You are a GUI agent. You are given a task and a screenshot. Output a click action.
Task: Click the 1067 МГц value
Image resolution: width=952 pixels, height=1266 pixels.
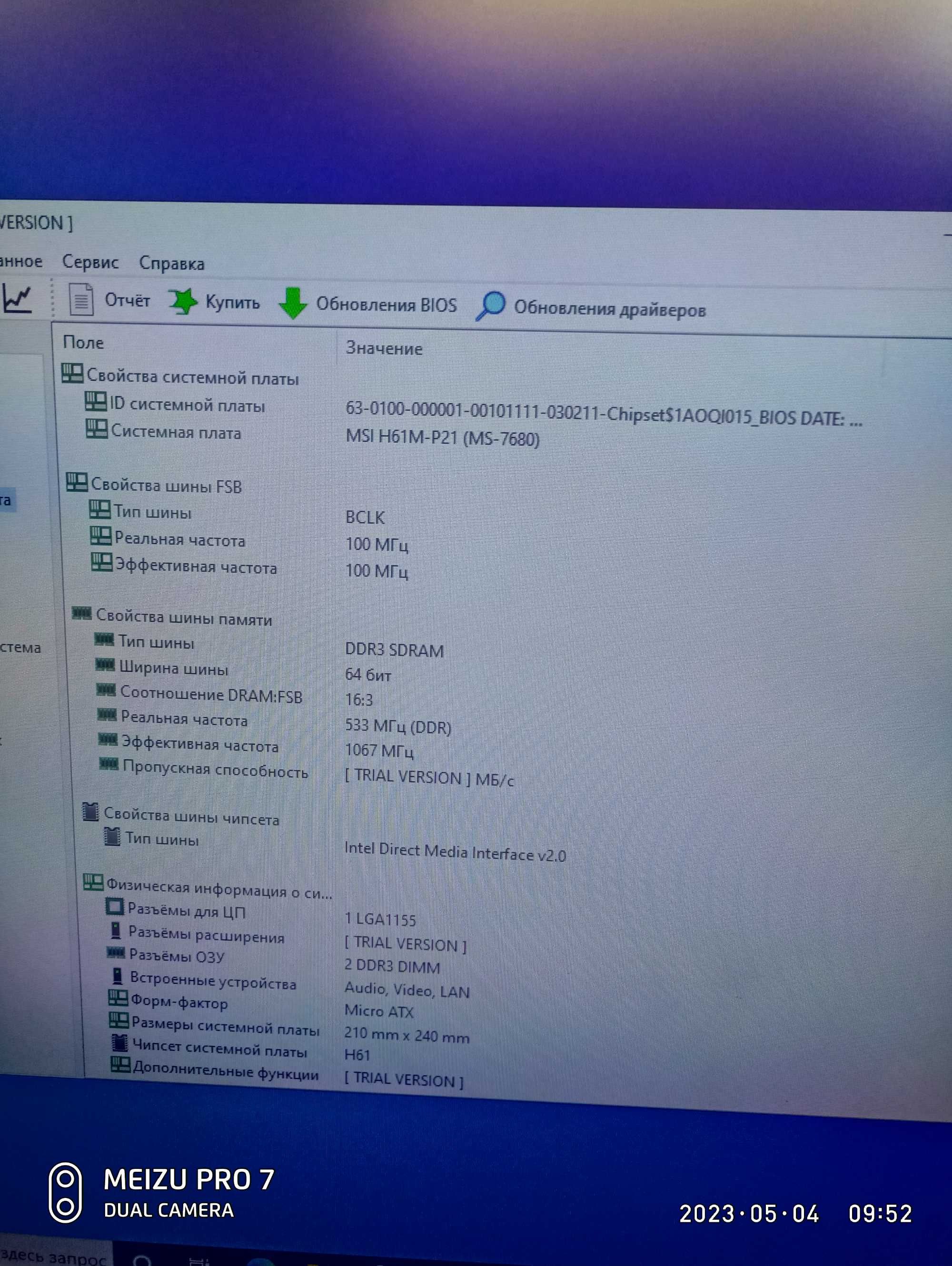tap(379, 751)
